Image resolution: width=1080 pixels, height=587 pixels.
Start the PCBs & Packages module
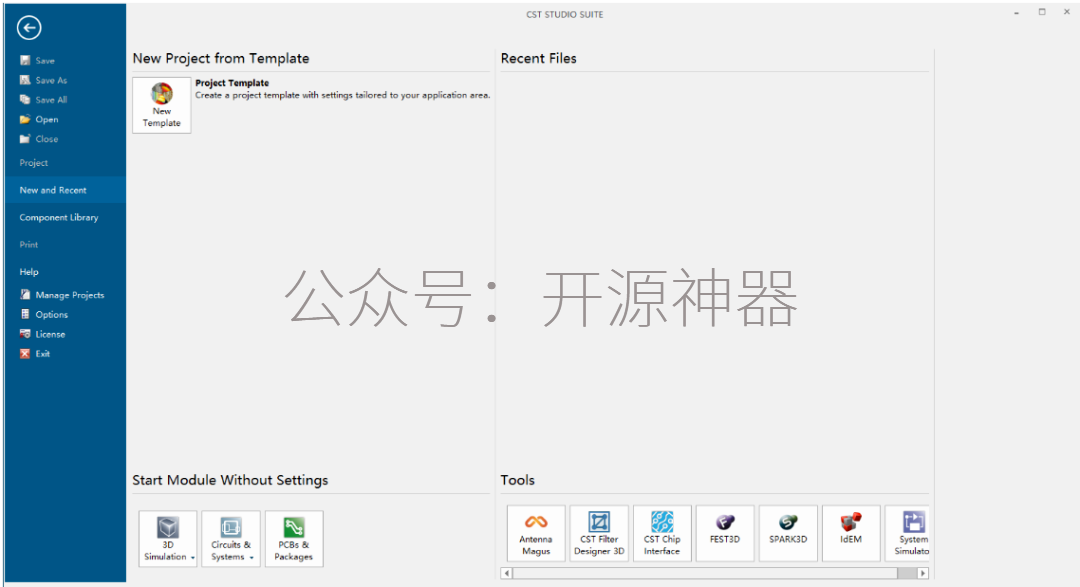pos(294,539)
